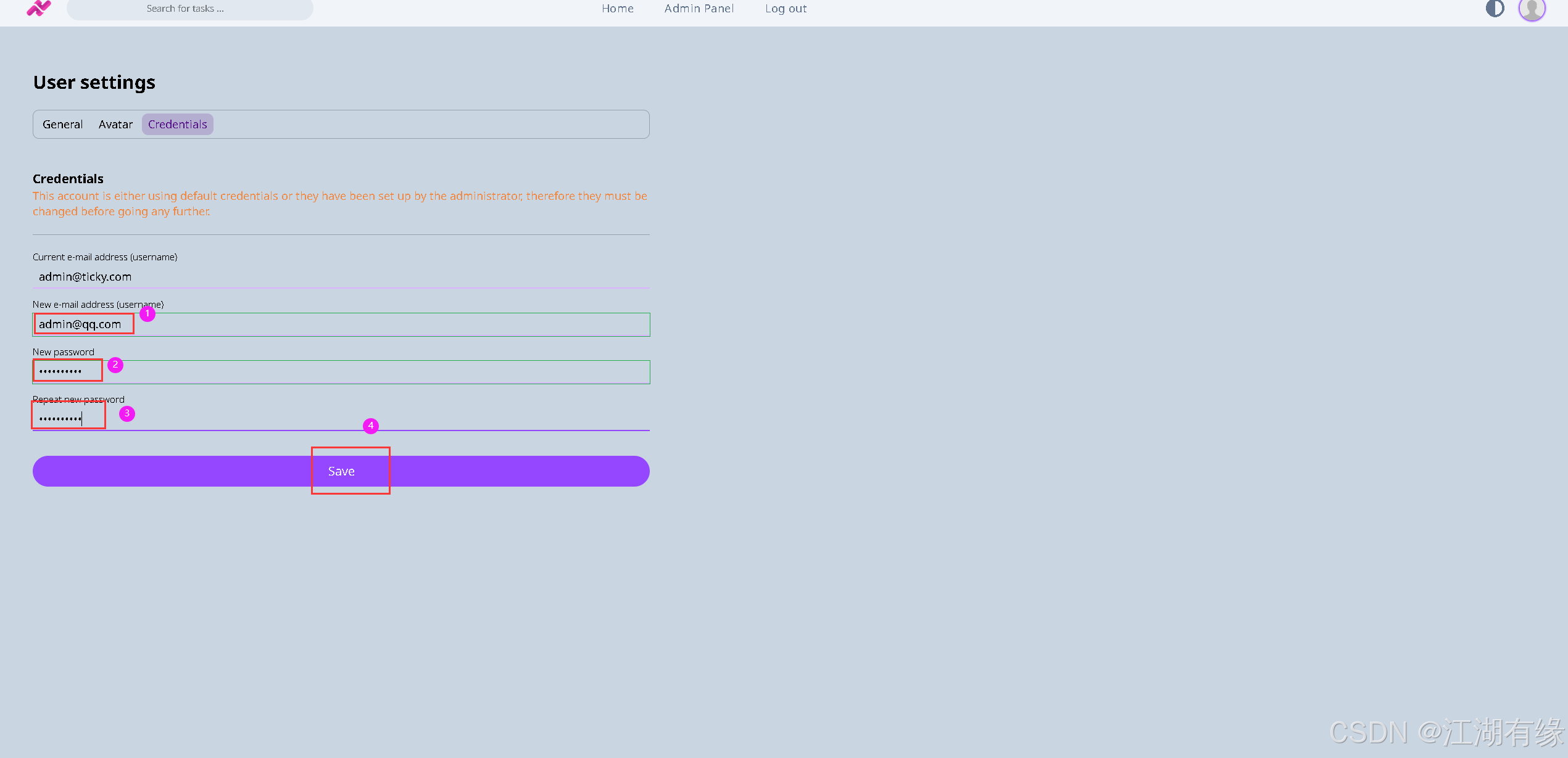Switch to the Avatar tab
1568x758 pixels.
[115, 125]
